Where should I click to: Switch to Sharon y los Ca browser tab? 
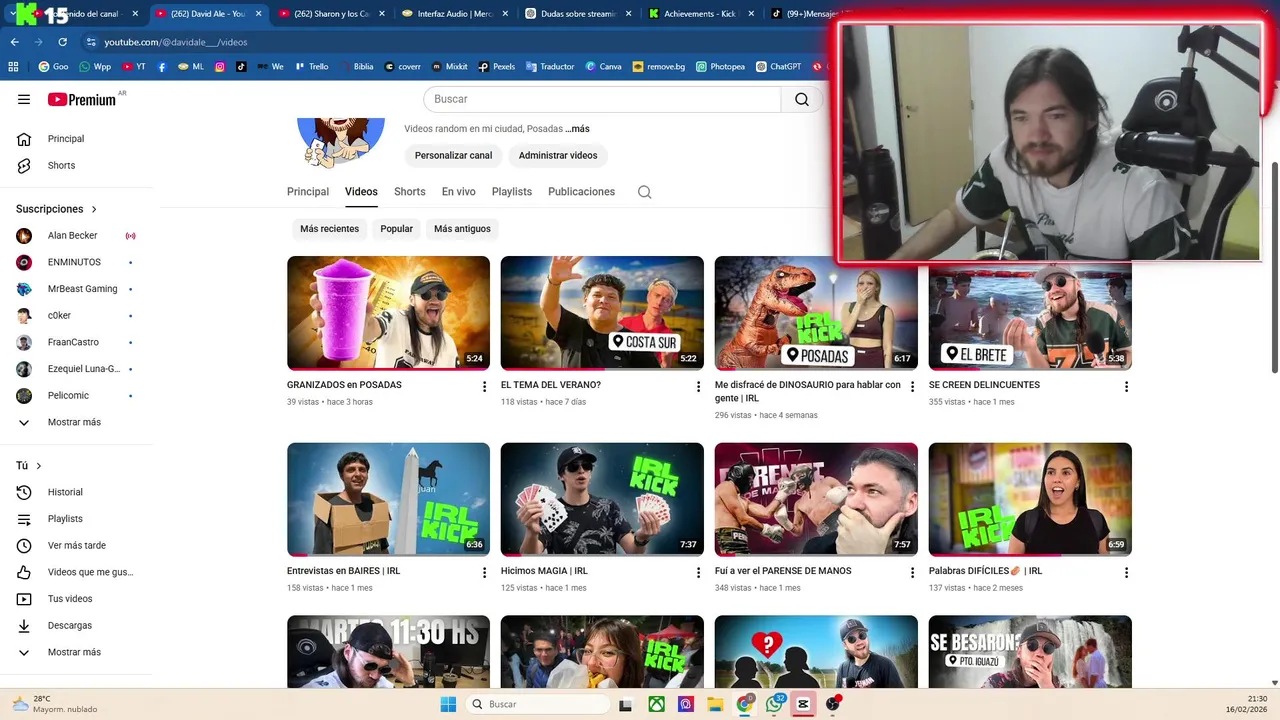pyautogui.click(x=332, y=14)
